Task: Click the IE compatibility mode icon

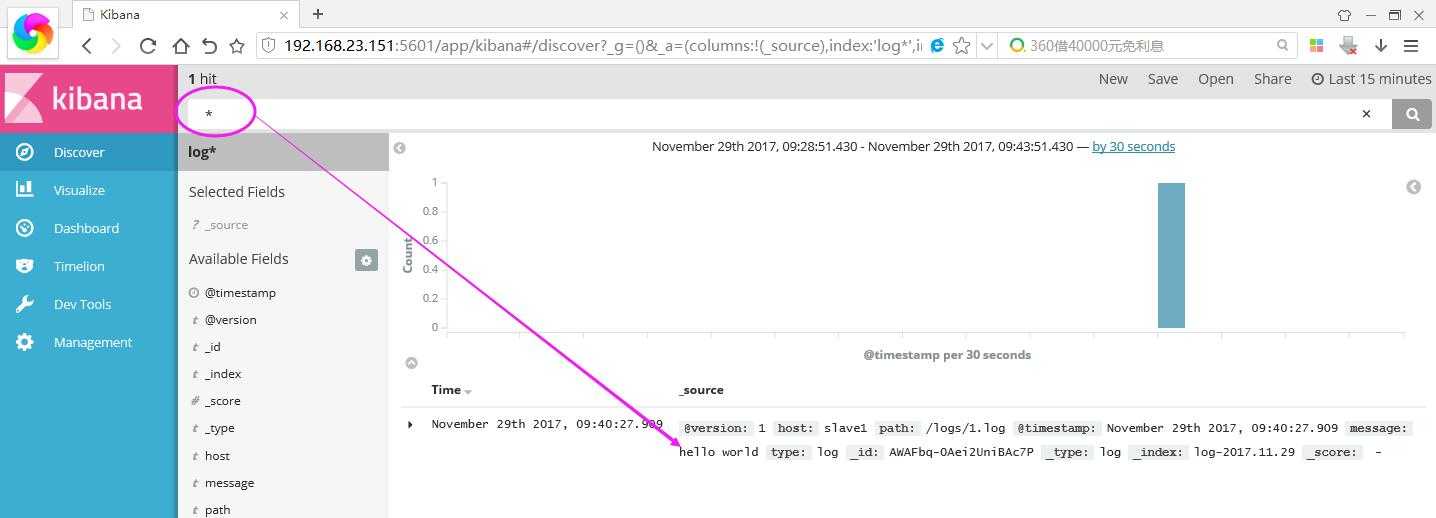Action: click(937, 45)
